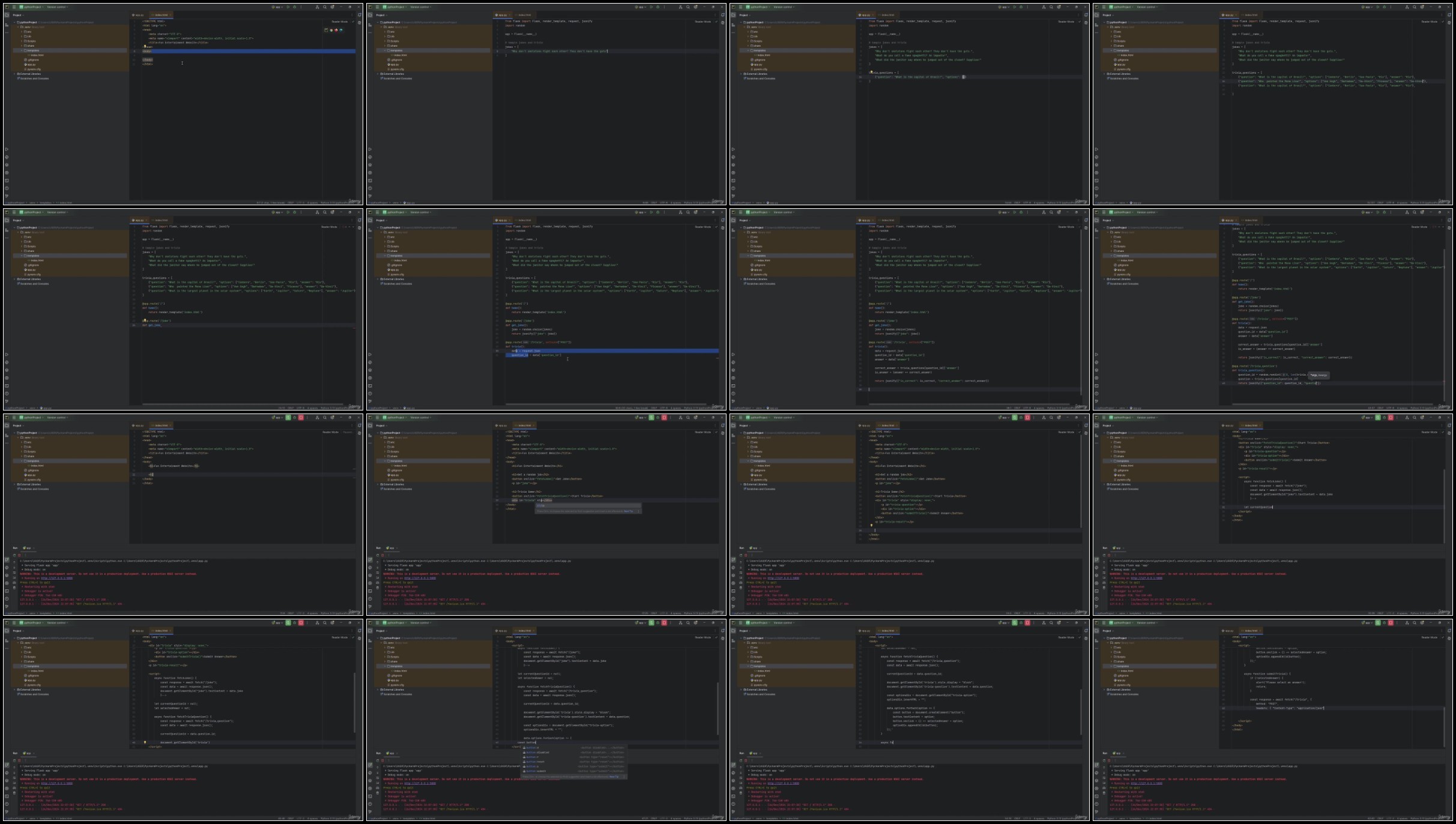Open page in Firefox from first frame's editor
Viewport: 1456px width, 824px height.
pyautogui.click(x=336, y=30)
